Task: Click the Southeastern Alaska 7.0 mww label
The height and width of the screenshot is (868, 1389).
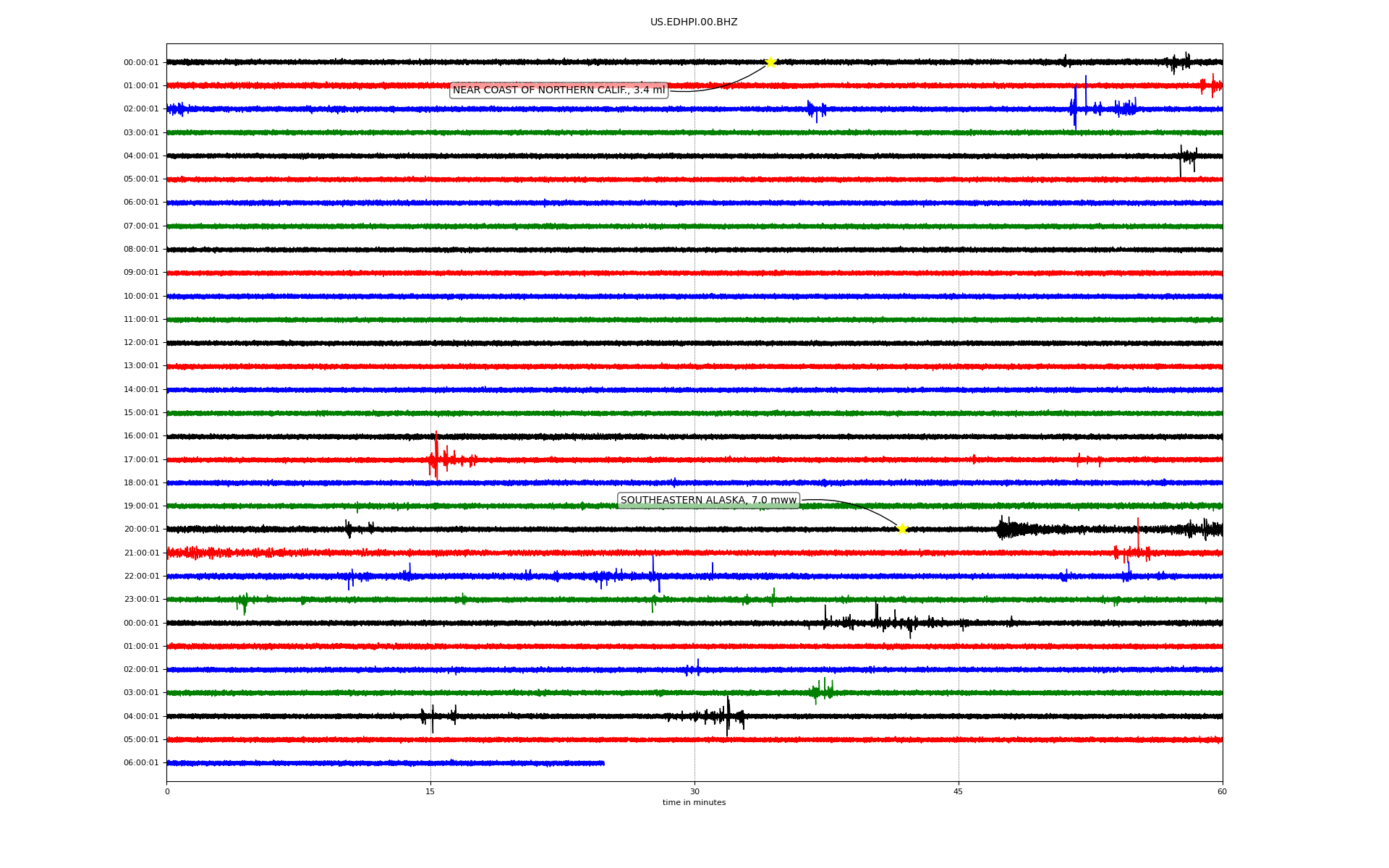Action: 708,501
